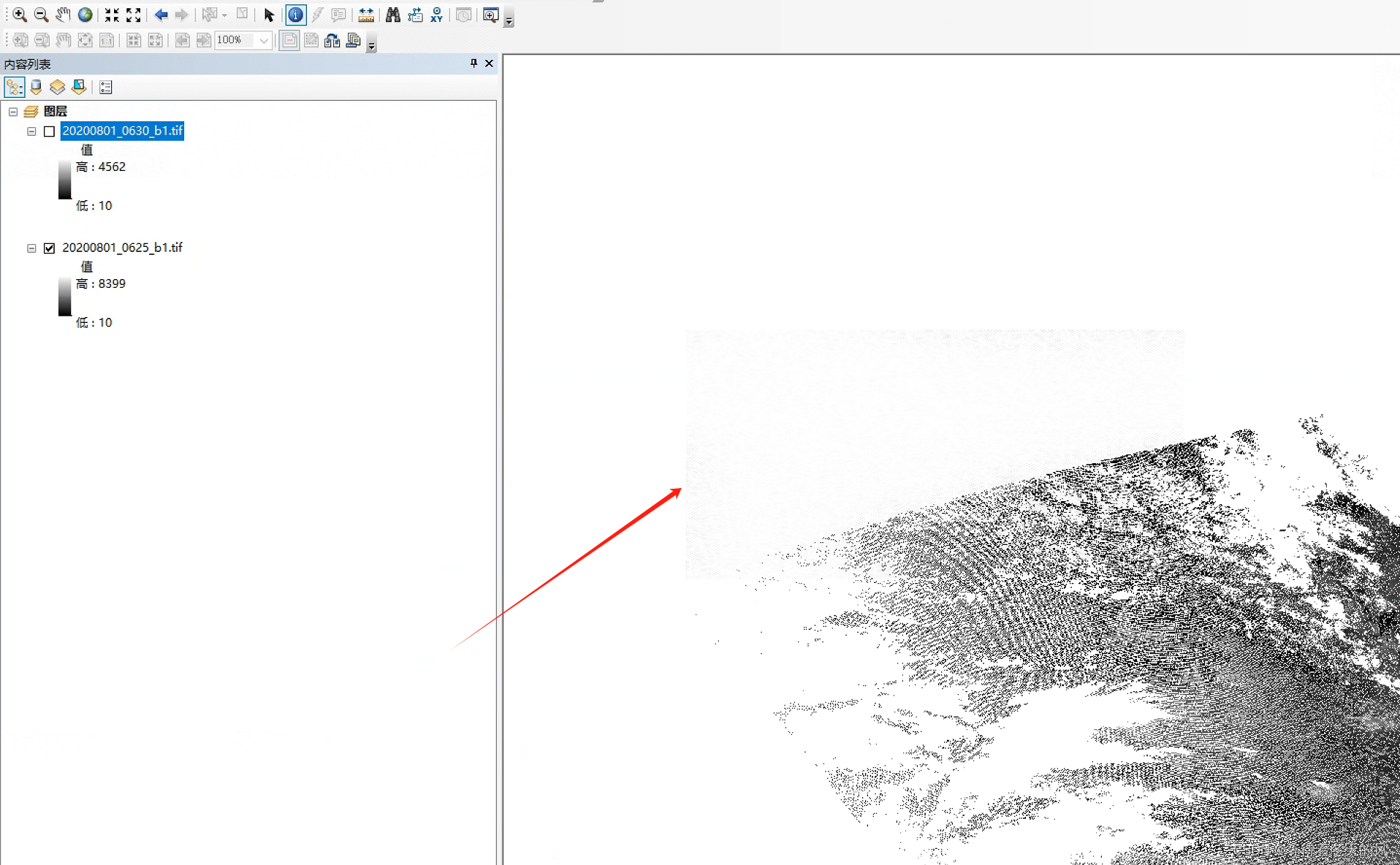1400x865 pixels.
Task: Select layer 20200801_0625_b1.tif
Action: [122, 248]
